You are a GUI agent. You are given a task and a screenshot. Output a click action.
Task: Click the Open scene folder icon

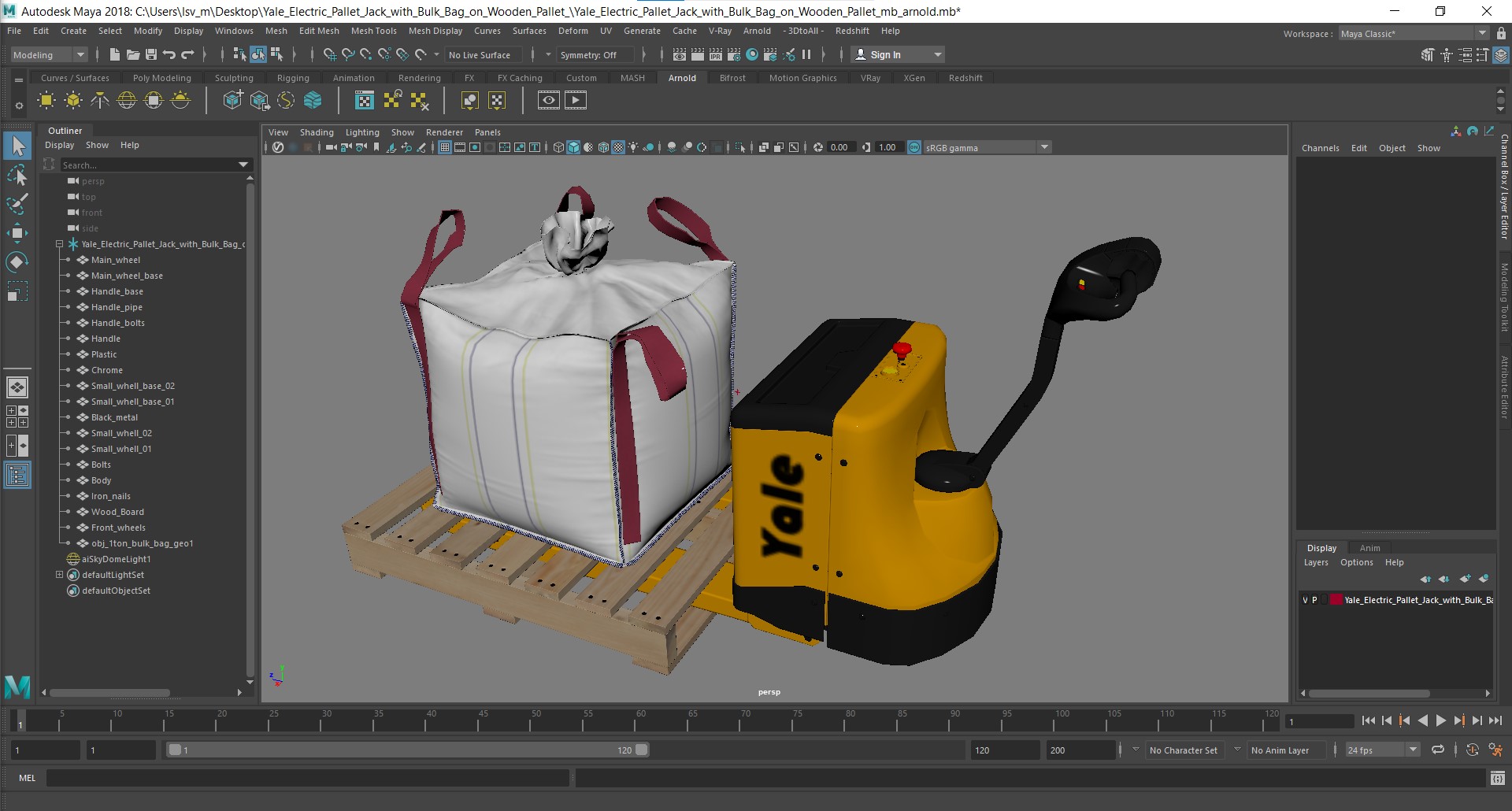click(132, 54)
